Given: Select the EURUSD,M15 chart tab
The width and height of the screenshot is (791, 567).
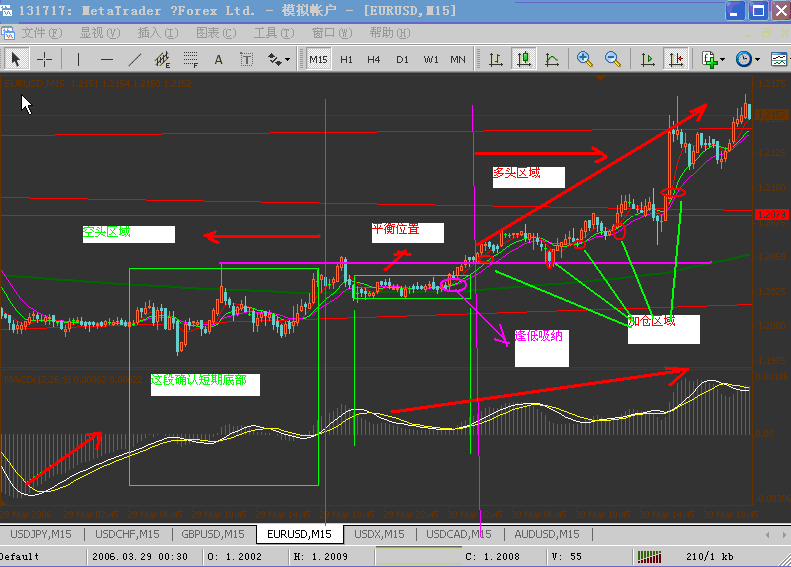Looking at the screenshot, I should pos(300,534).
